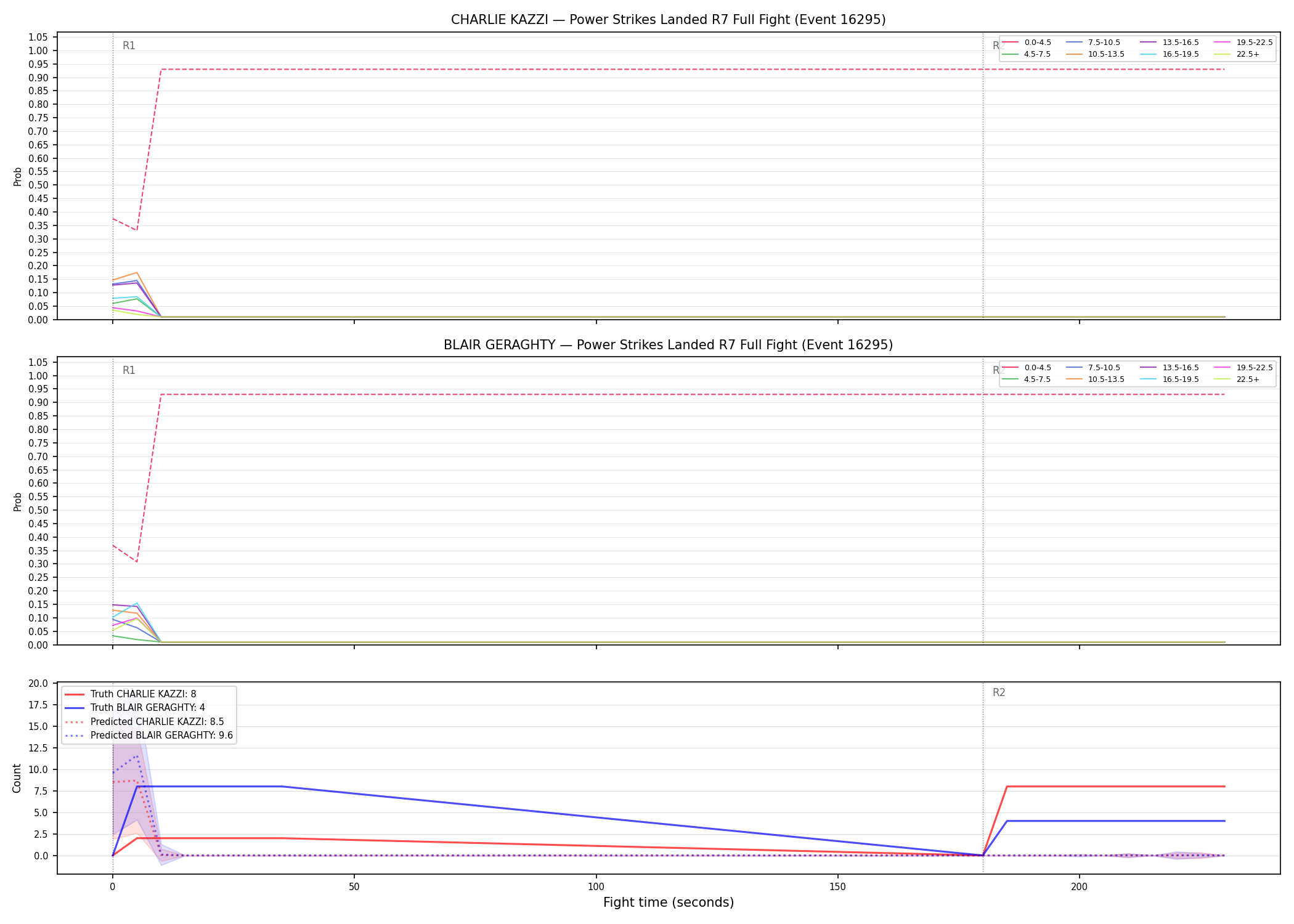Select Truth BLAIR GERAGHTY: 4 legend entry
The width and height of the screenshot is (1294, 924).
click(135, 708)
